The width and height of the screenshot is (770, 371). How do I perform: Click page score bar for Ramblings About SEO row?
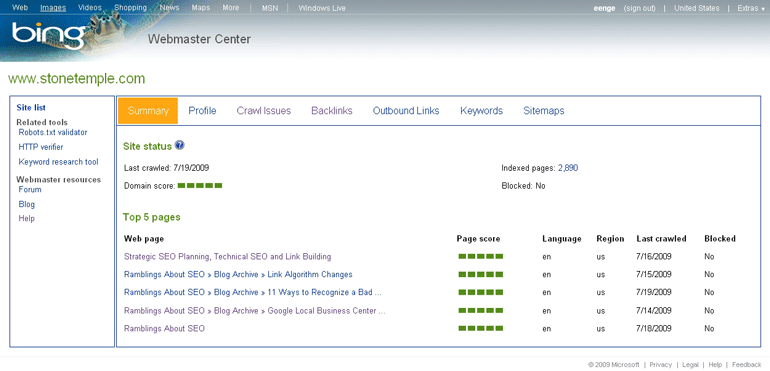[x=481, y=328]
